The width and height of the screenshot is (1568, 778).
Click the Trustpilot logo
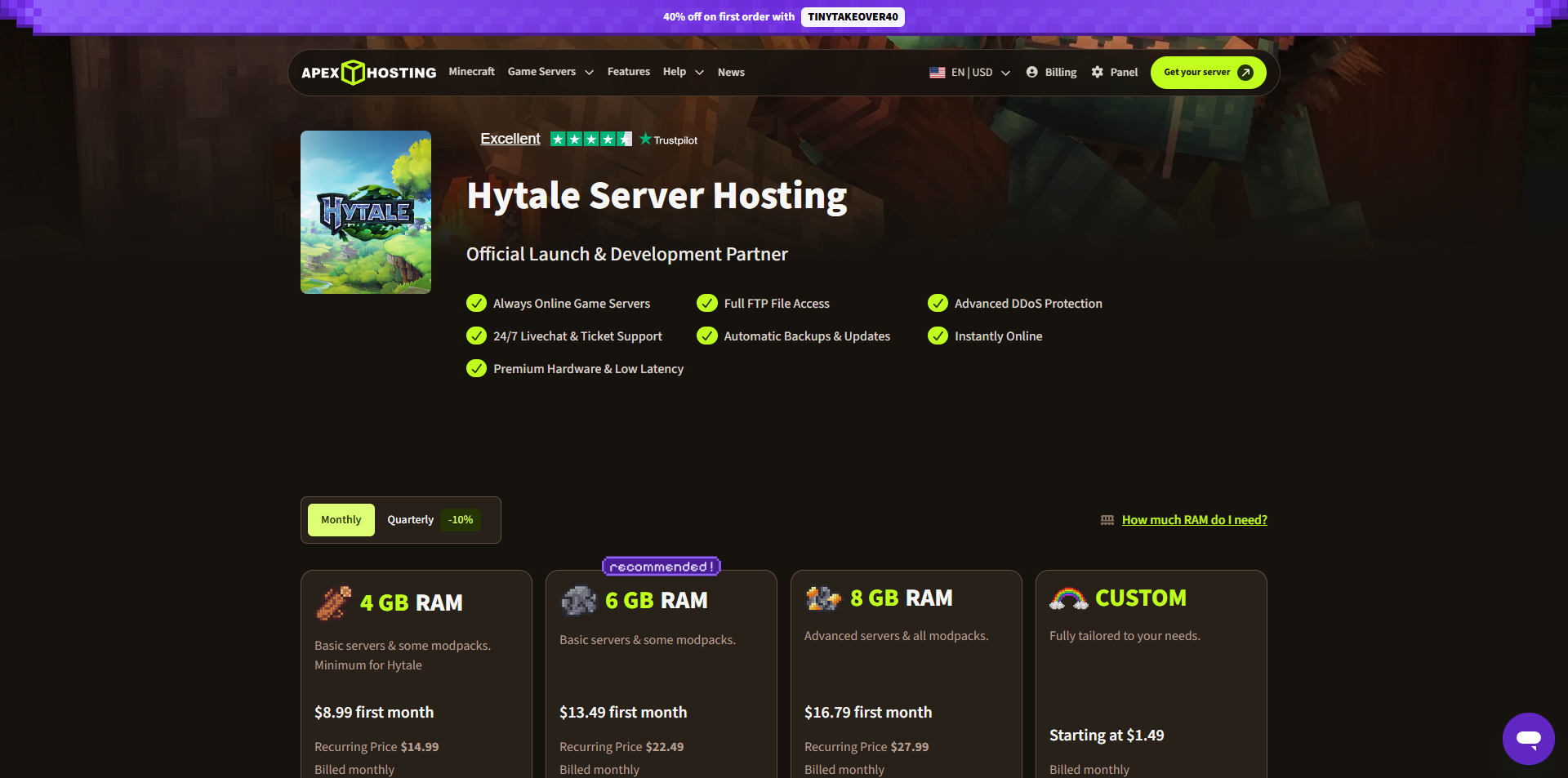[x=668, y=140]
